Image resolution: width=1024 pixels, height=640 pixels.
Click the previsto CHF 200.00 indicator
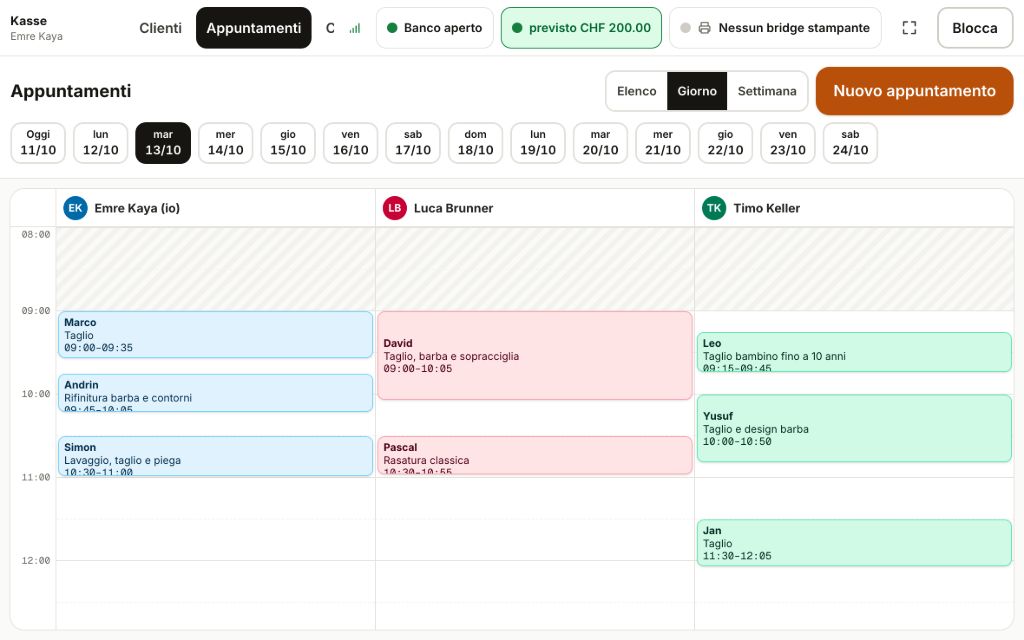[581, 28]
